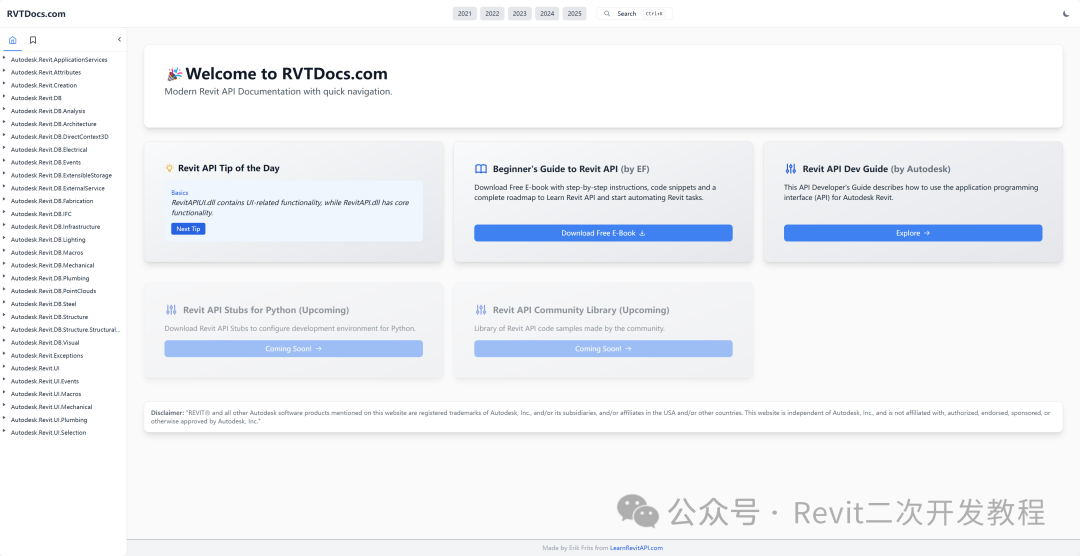Click the search magnifier icon
The width and height of the screenshot is (1080, 556).
coord(608,14)
